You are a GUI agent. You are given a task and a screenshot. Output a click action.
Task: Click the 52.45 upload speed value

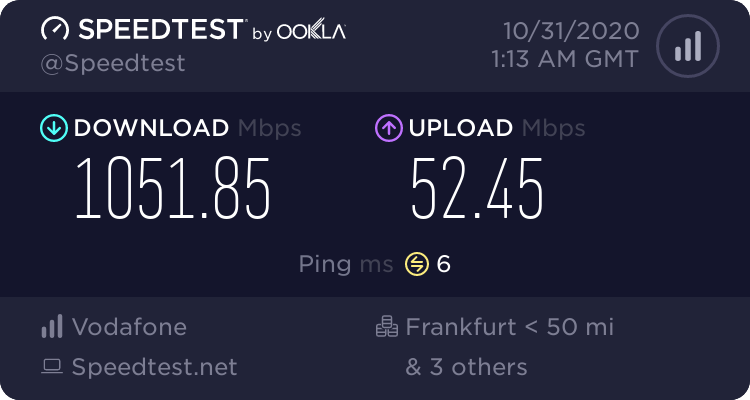click(477, 188)
